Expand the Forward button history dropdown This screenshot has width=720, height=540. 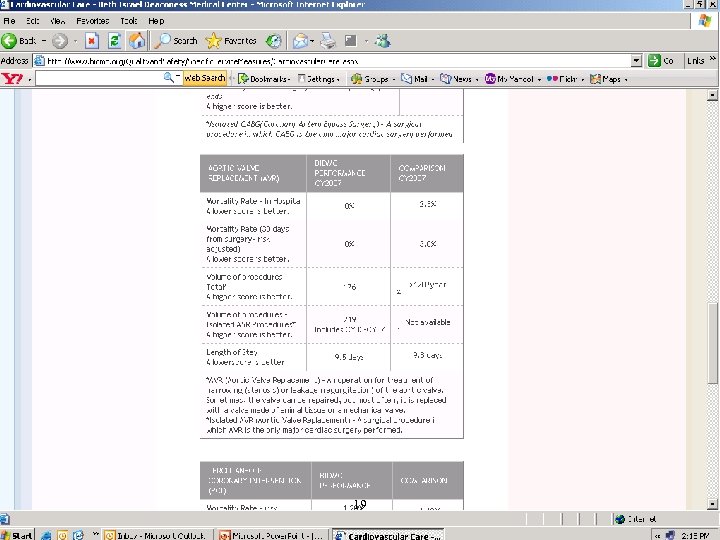point(75,41)
